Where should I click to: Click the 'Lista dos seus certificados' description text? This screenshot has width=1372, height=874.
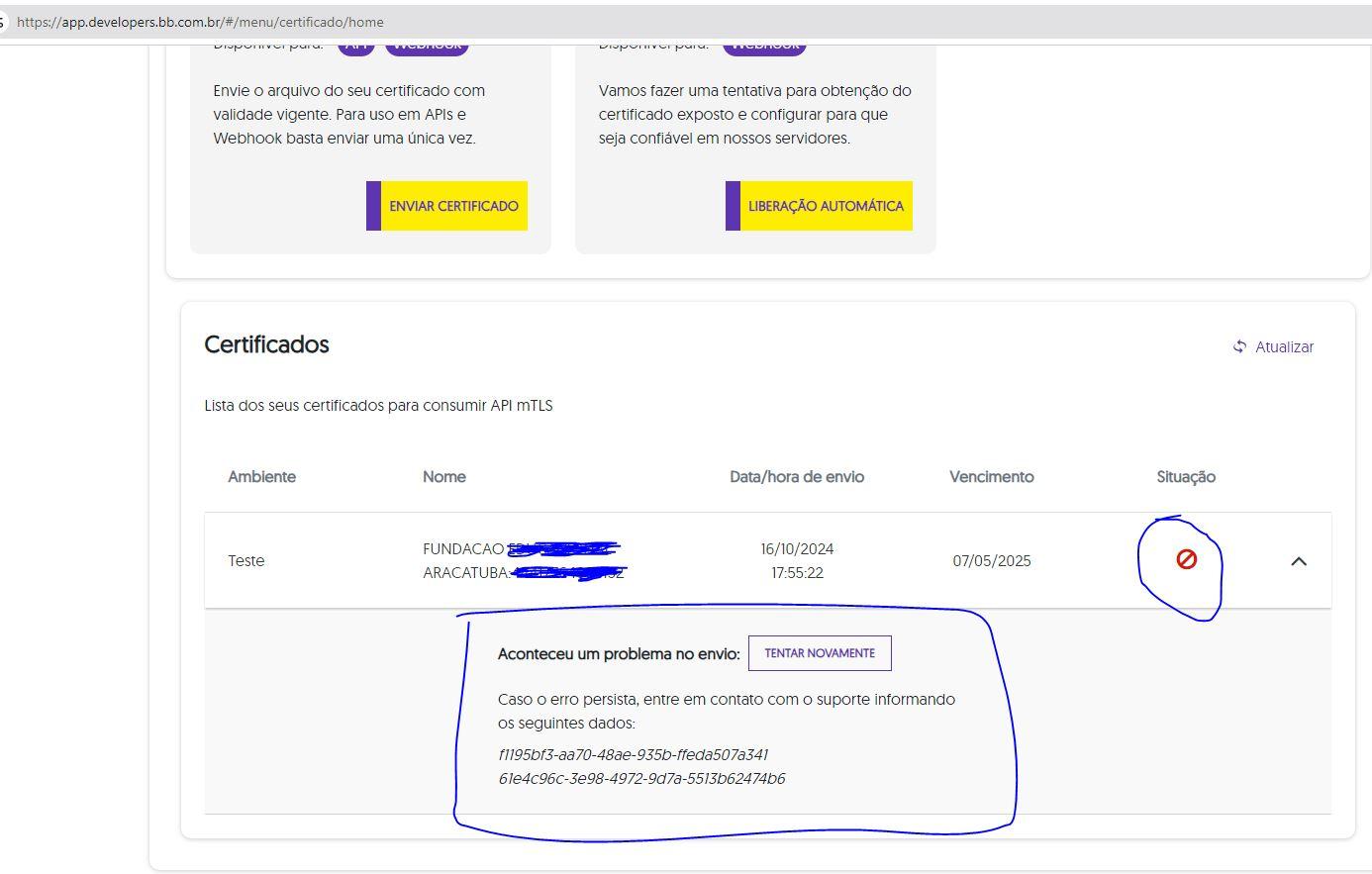[x=378, y=406]
